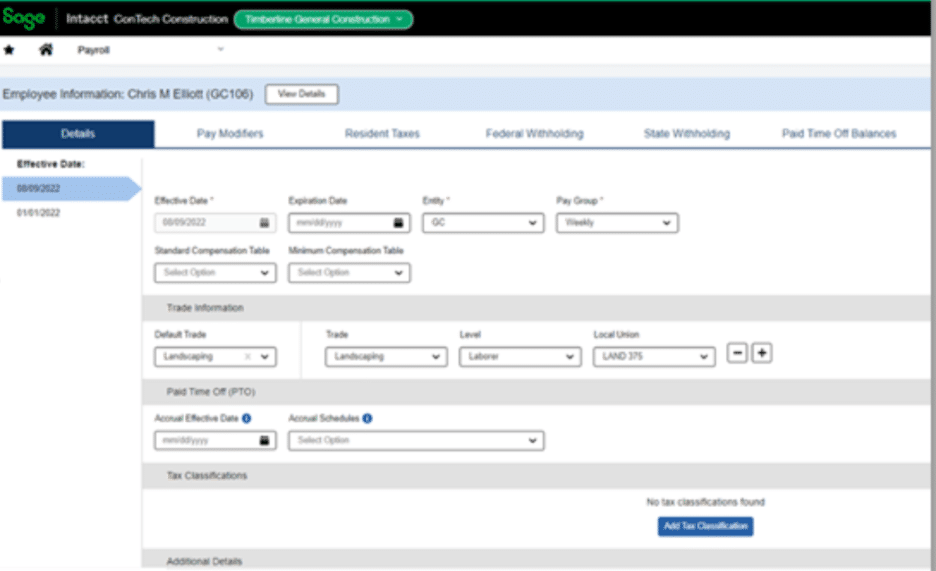Open Level dropdown showing Laborer
Viewport: 936px width, 571px height.
pos(520,357)
